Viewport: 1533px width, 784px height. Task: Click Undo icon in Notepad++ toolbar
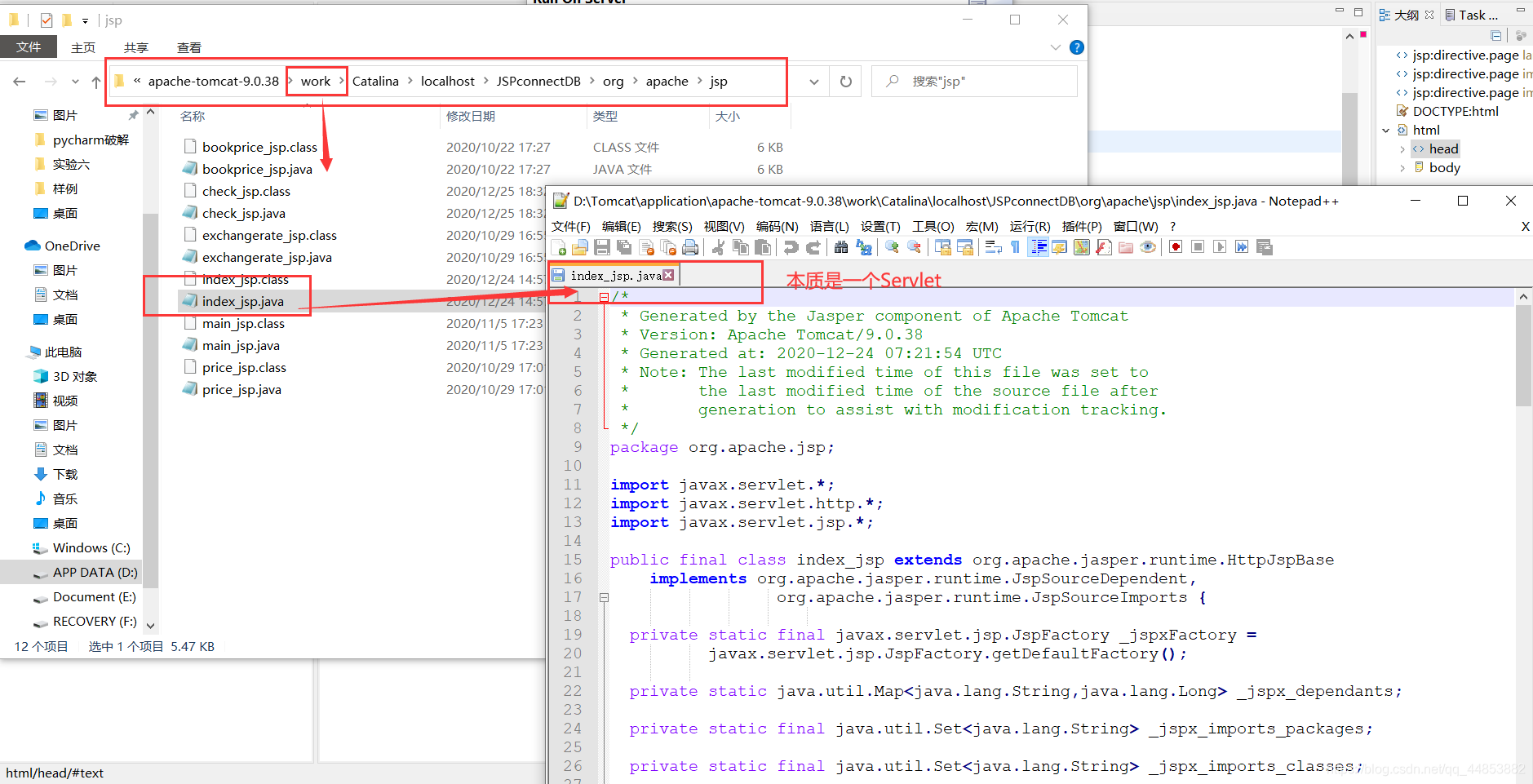791,247
